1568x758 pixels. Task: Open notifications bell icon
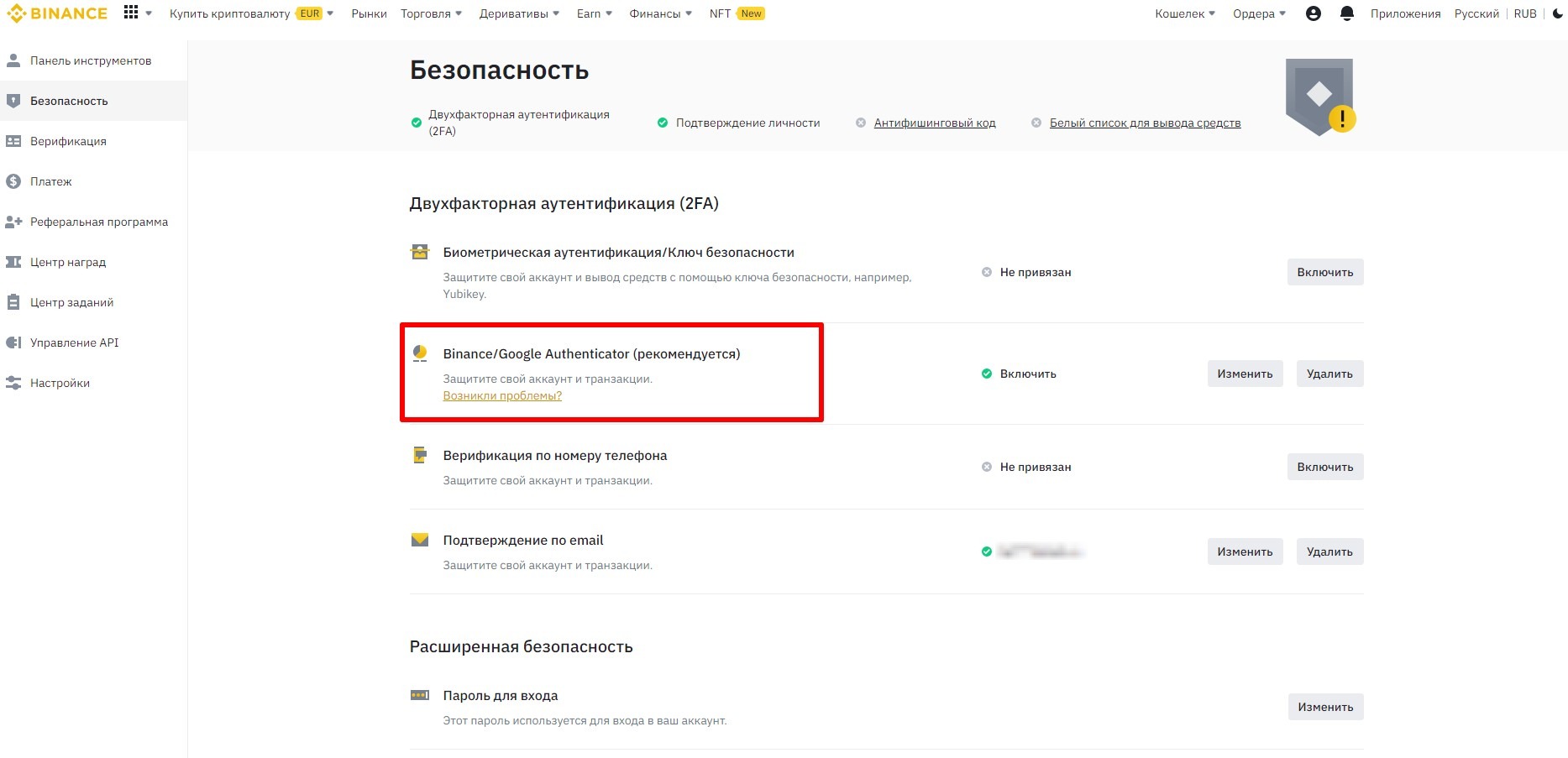tap(1347, 13)
